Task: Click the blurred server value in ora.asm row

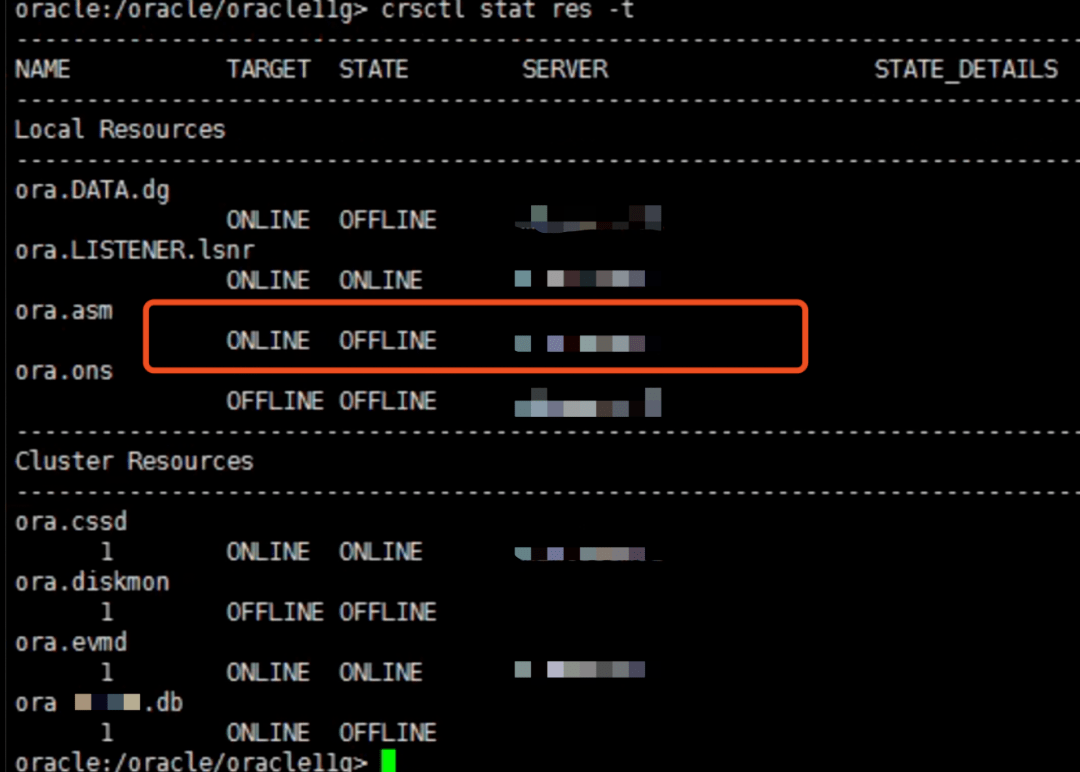Action: (x=580, y=343)
